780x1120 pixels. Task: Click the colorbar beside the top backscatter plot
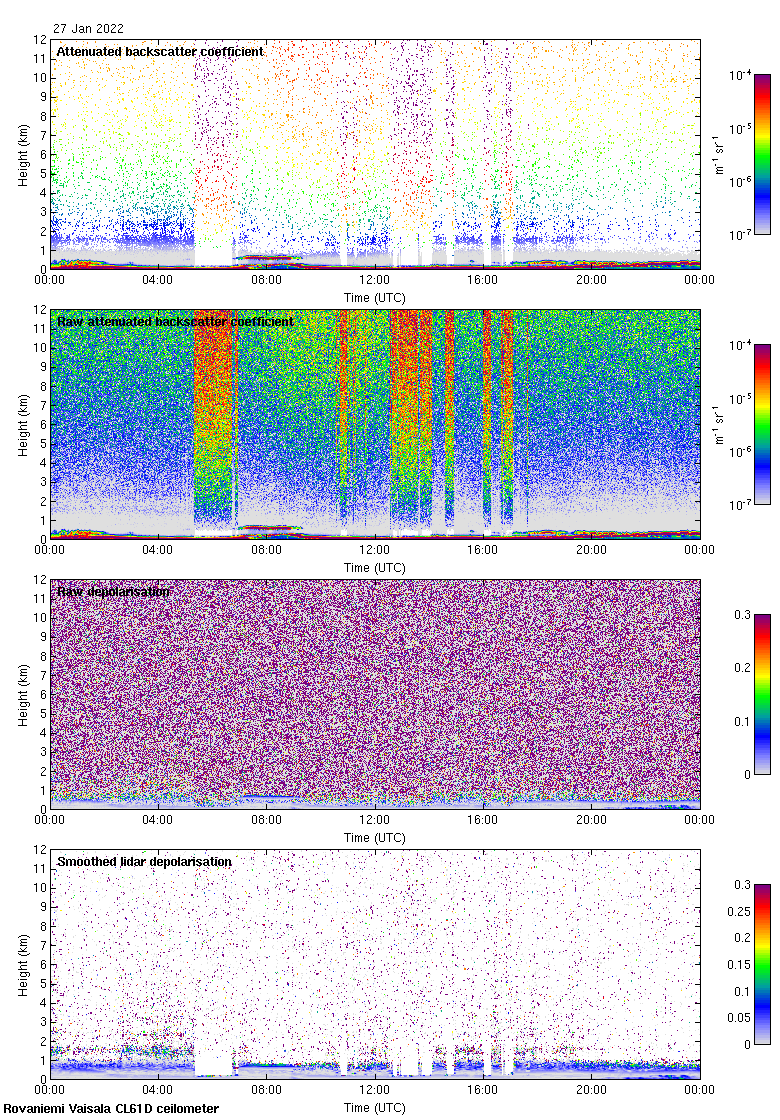762,155
